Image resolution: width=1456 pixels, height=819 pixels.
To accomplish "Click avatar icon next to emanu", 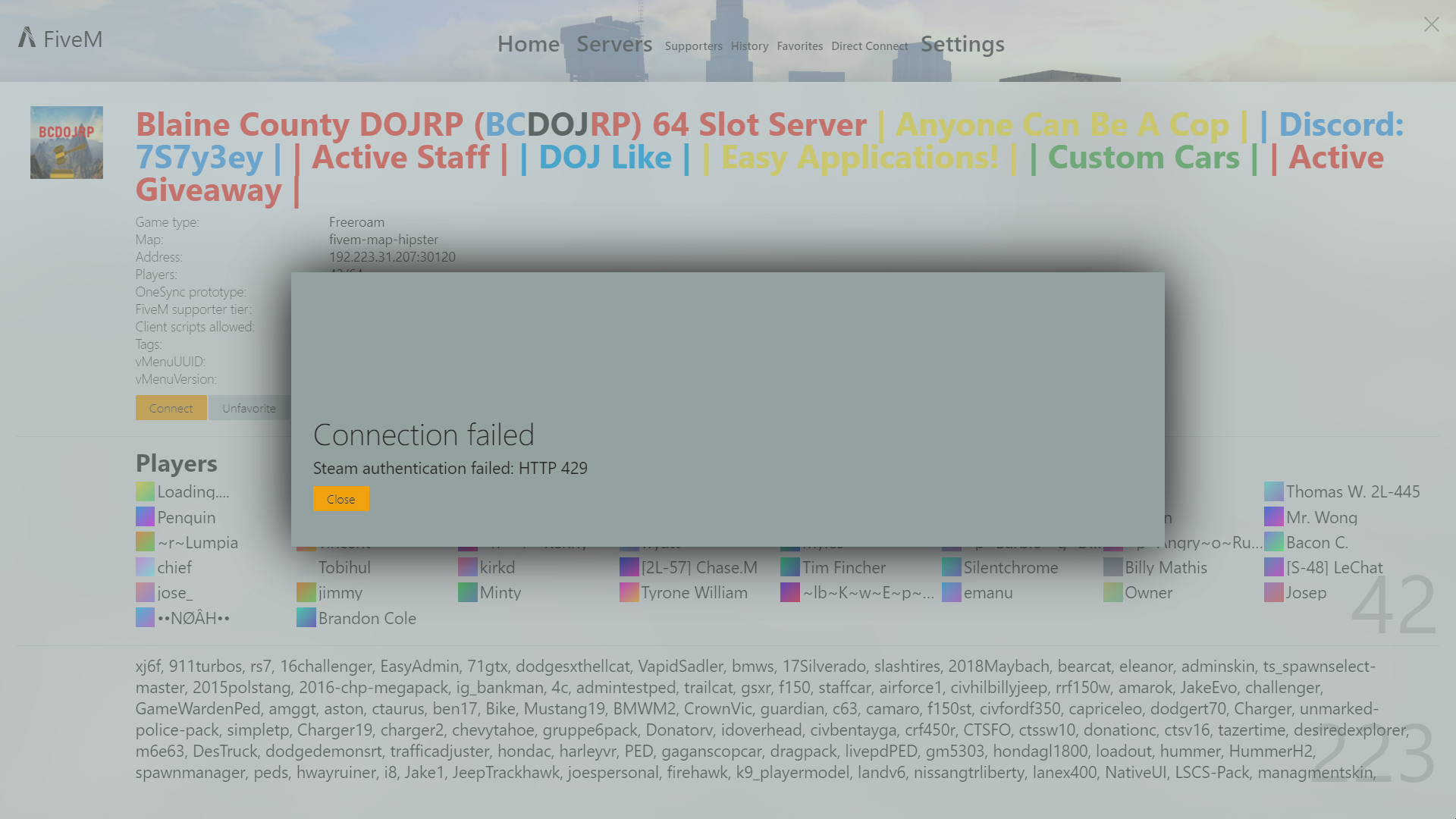I will pos(951,591).
